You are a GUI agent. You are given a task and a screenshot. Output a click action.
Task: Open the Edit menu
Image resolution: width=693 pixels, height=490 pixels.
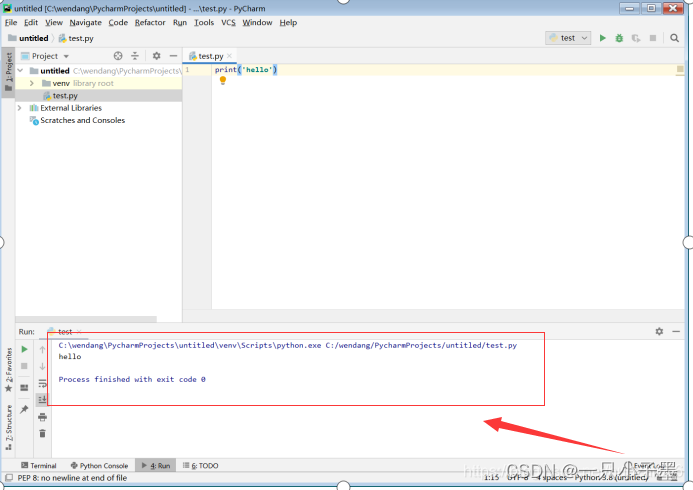click(x=30, y=23)
